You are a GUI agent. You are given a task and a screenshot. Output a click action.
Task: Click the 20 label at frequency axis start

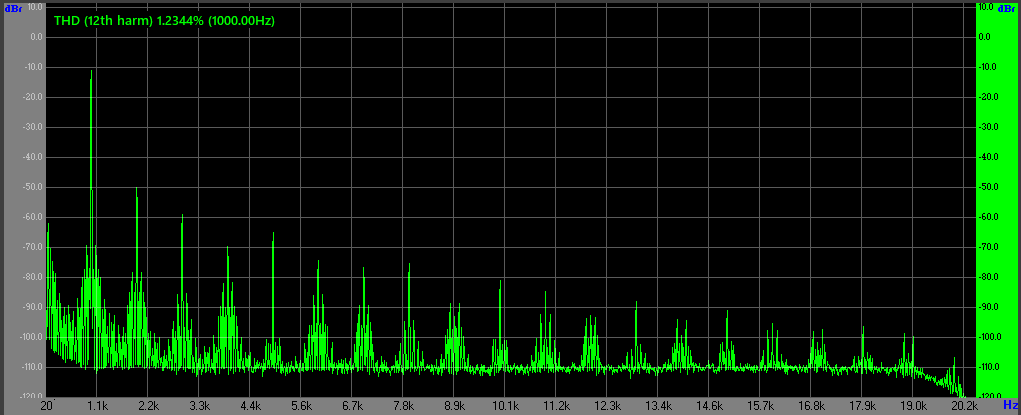(x=46, y=407)
